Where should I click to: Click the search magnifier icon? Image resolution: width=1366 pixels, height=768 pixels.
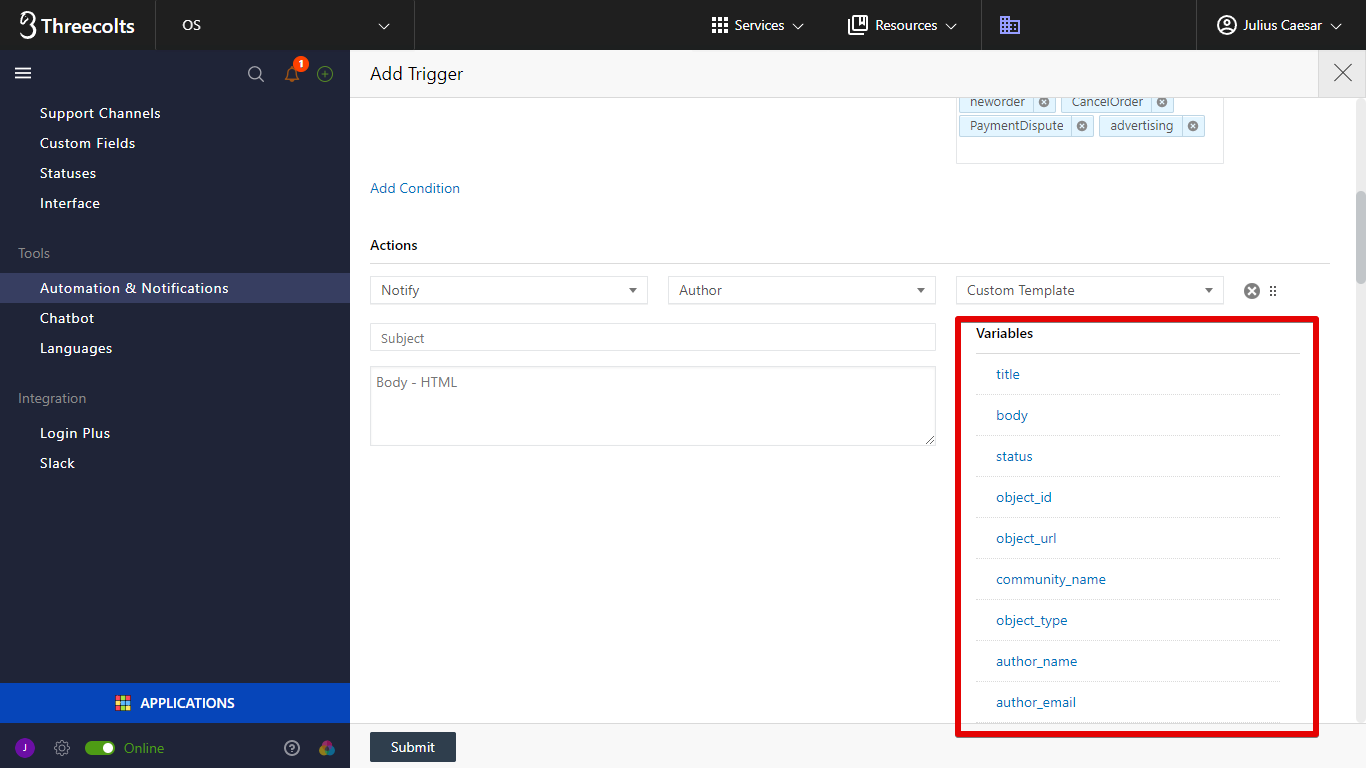[x=256, y=74]
